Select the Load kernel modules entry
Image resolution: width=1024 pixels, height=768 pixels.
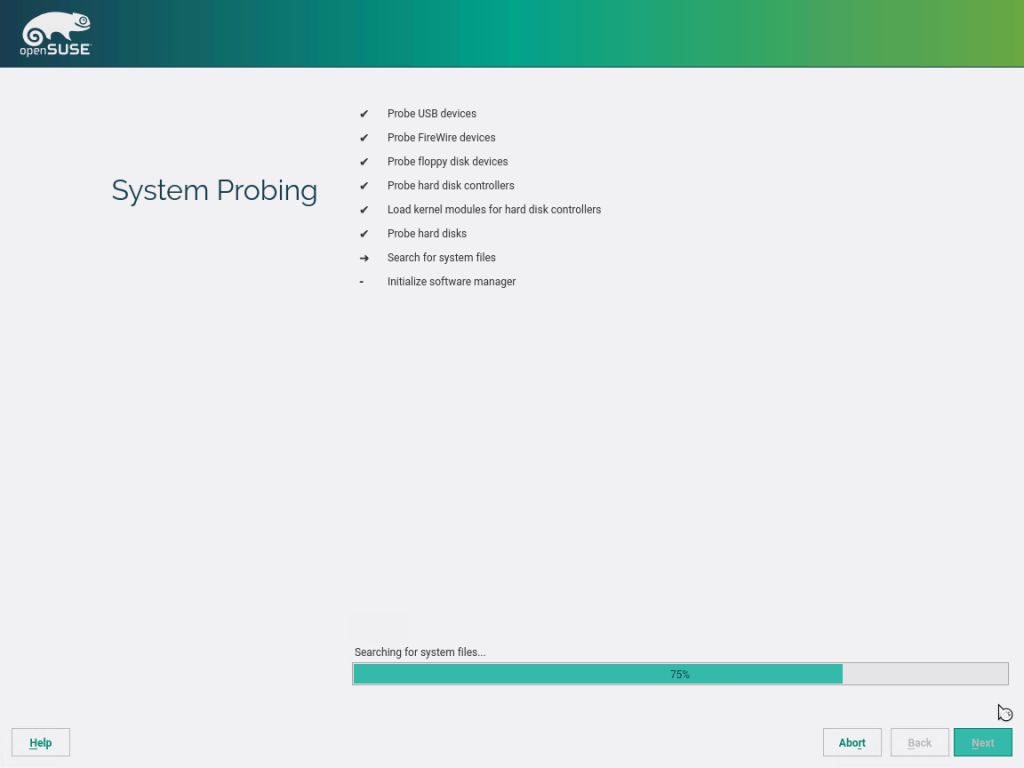pyautogui.click(x=494, y=209)
